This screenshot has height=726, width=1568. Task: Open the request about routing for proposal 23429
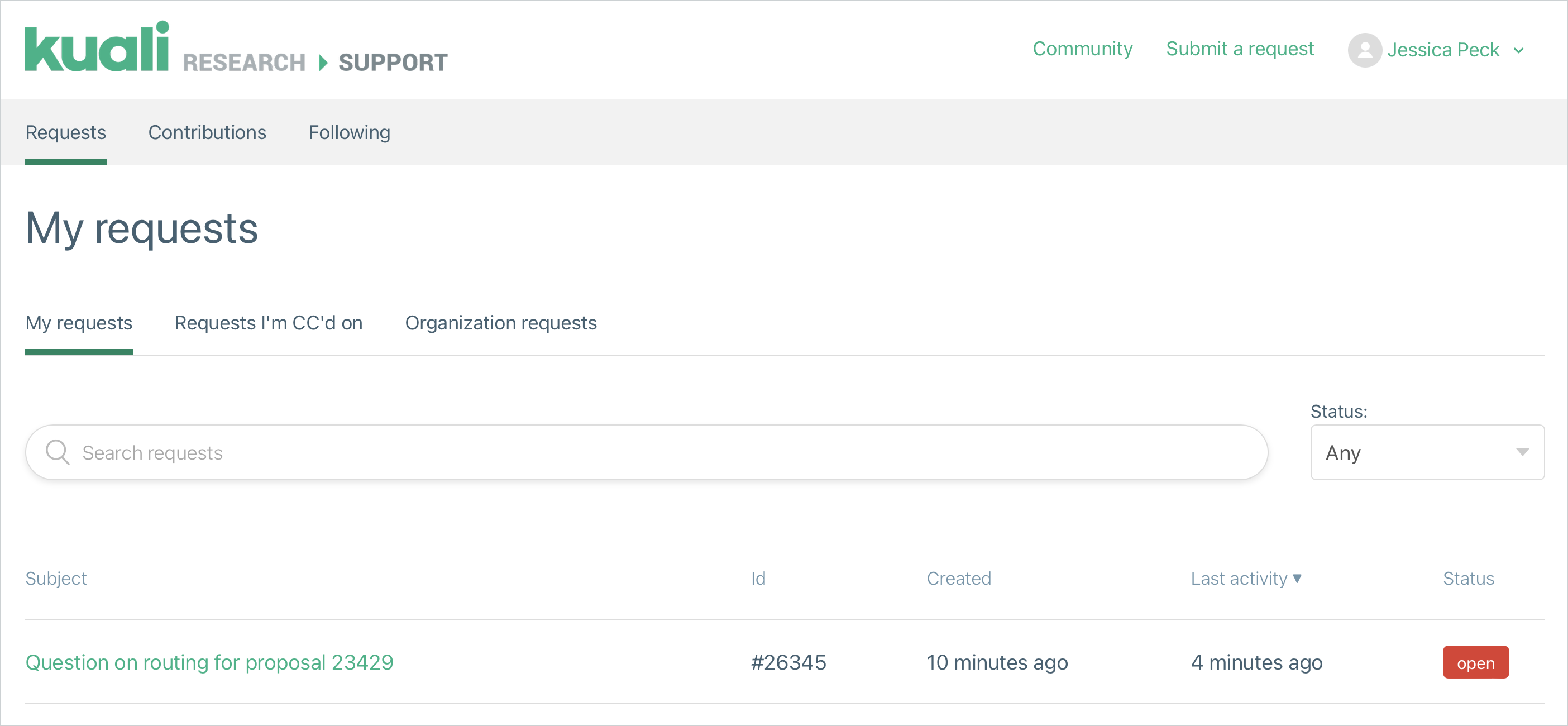tap(209, 662)
